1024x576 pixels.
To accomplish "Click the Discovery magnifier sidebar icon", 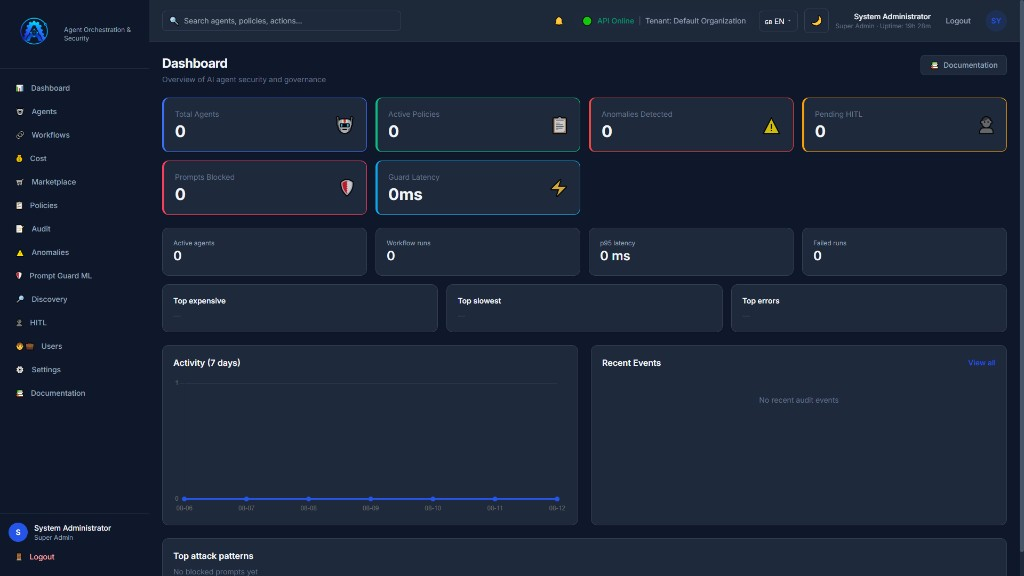I will click(20, 300).
